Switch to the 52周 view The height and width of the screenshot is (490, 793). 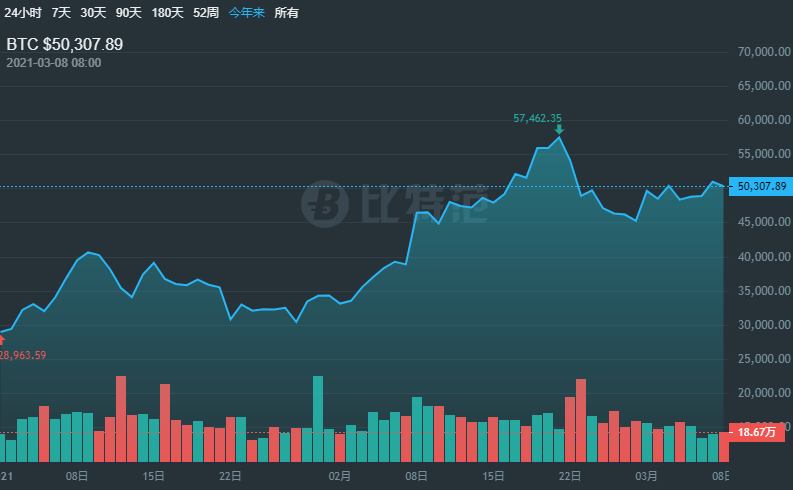(x=206, y=13)
